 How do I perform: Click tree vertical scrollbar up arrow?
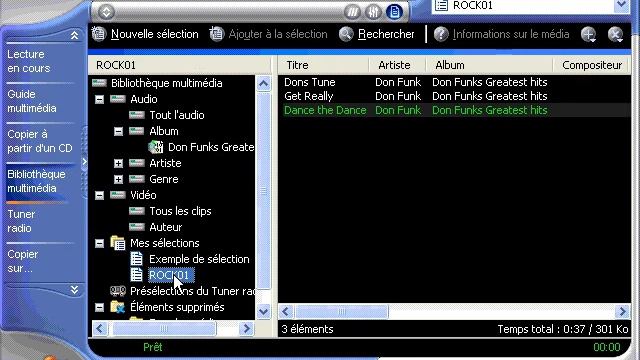point(264,84)
